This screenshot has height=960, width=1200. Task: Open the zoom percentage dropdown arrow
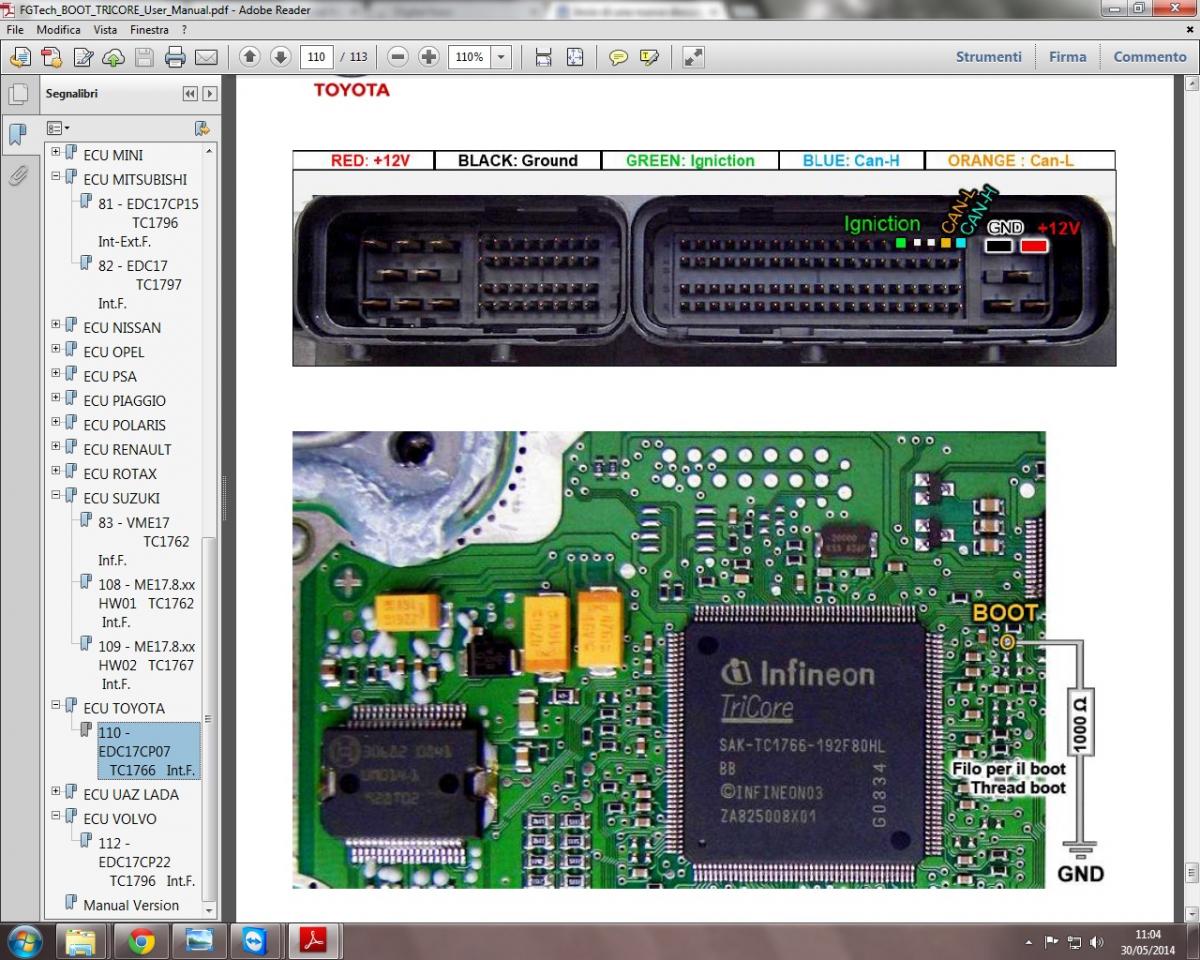point(501,57)
